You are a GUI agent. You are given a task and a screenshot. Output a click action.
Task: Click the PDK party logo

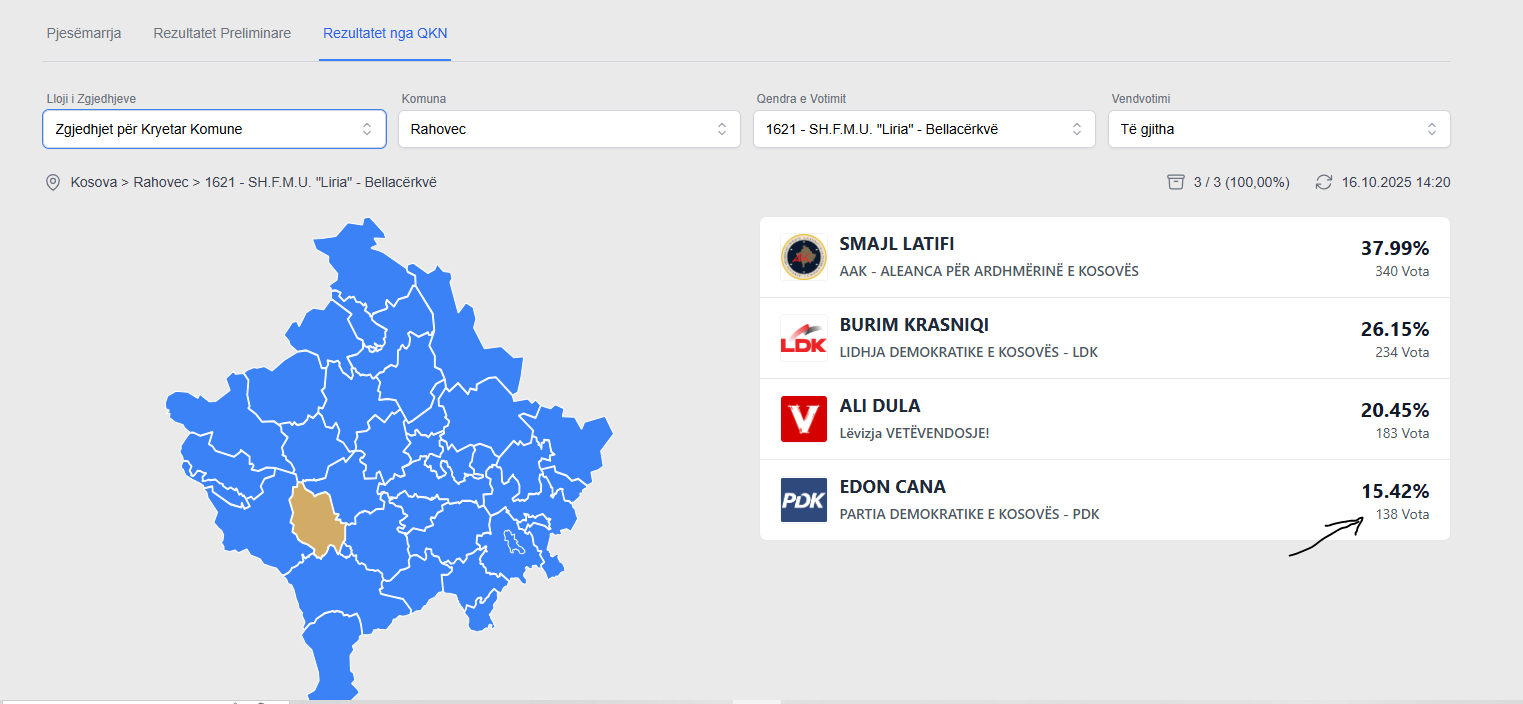coord(804,500)
